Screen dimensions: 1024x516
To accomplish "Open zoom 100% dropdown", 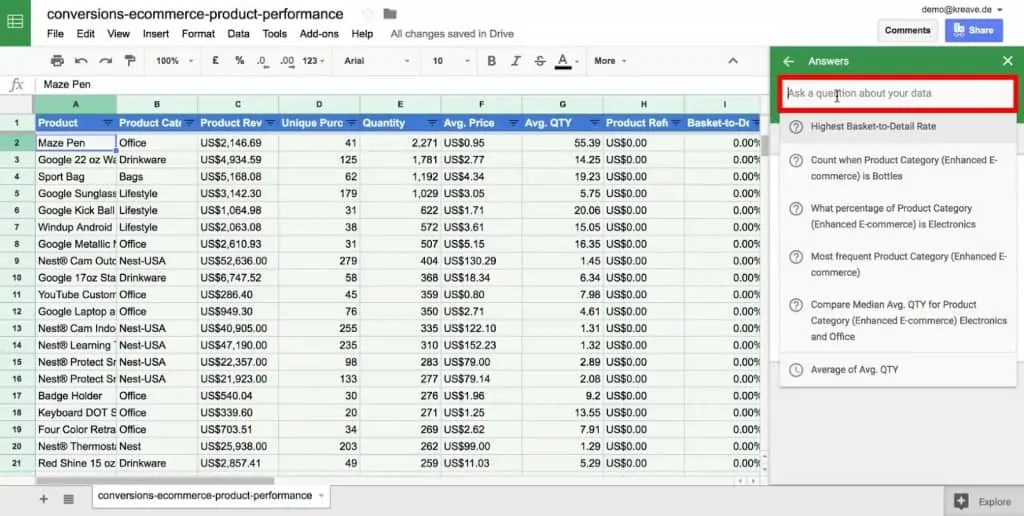I will [x=174, y=61].
